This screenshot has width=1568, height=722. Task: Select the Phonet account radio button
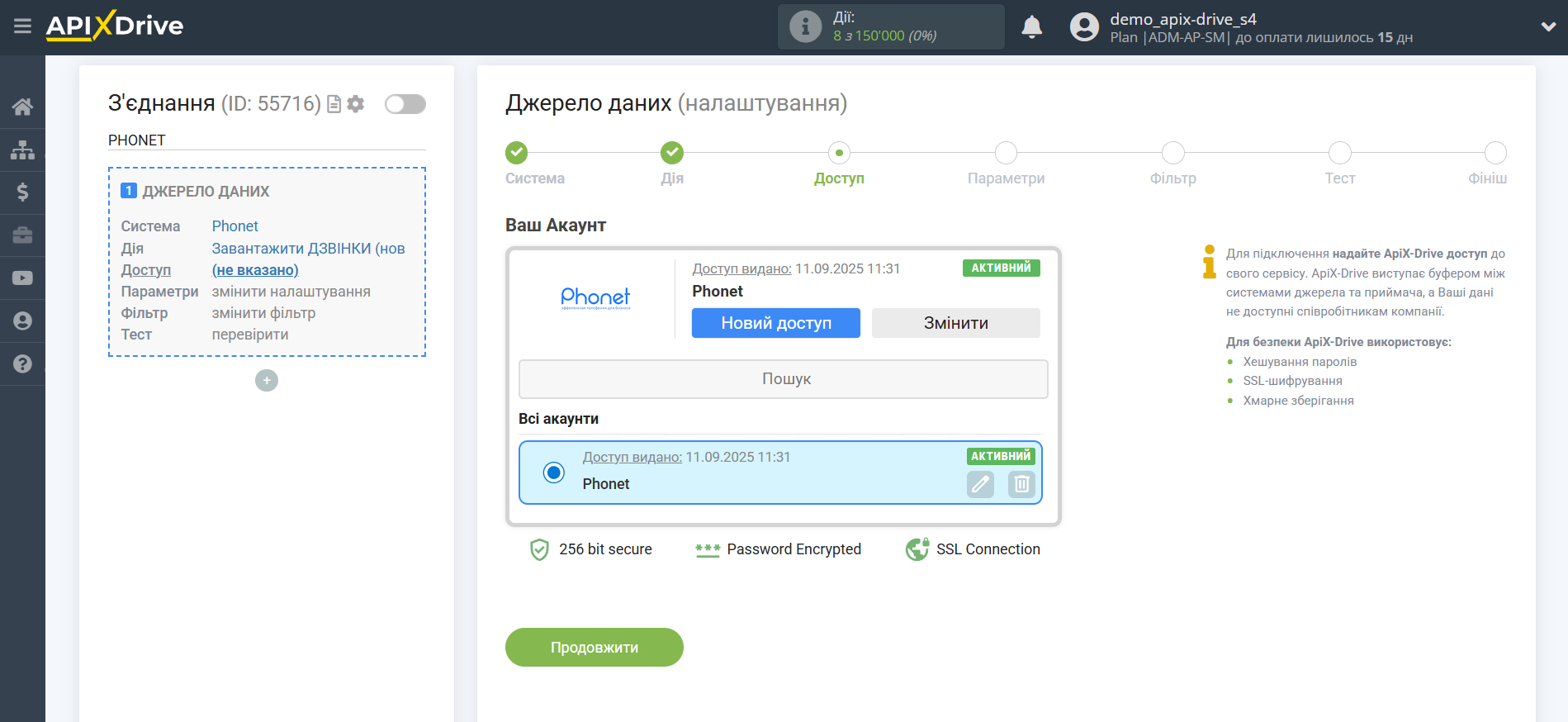coord(553,473)
